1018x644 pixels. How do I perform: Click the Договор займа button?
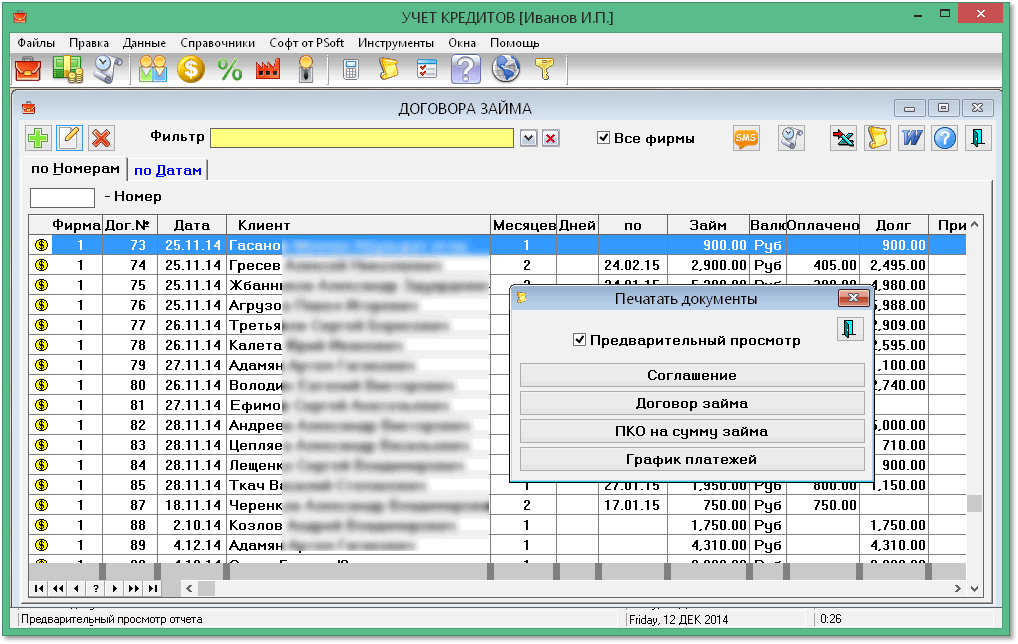click(x=693, y=404)
